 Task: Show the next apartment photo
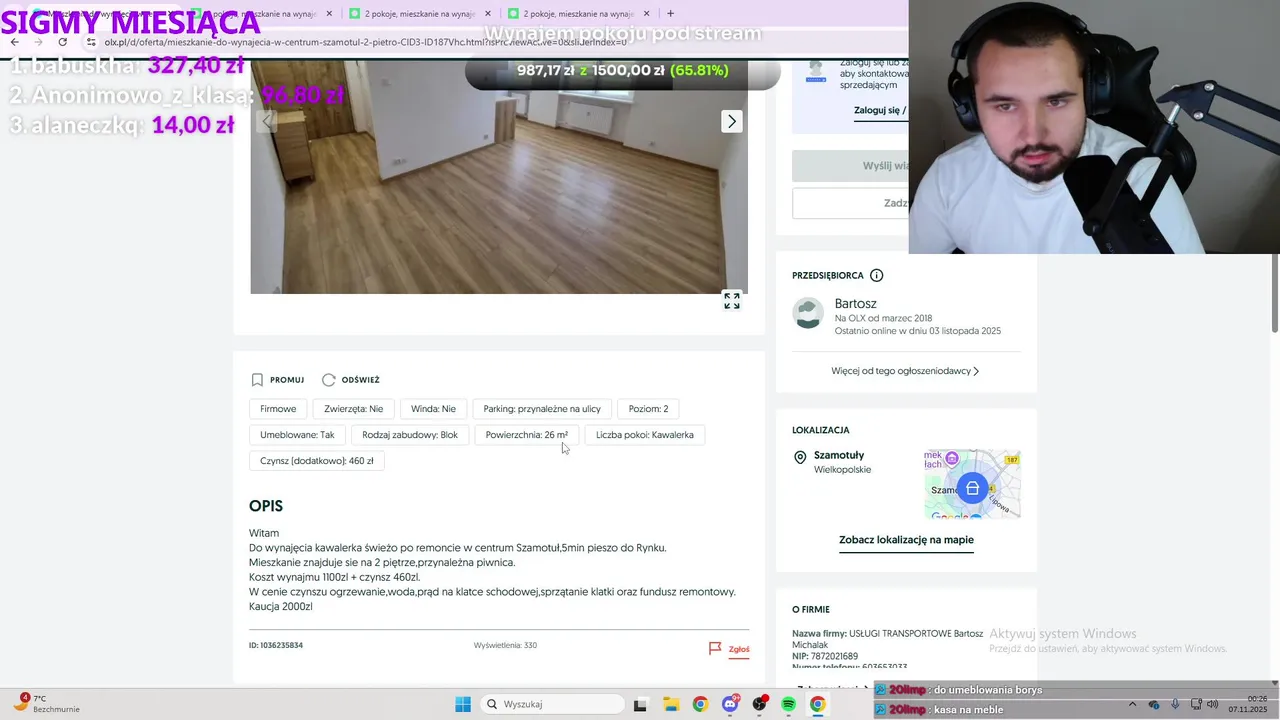pyautogui.click(x=732, y=121)
